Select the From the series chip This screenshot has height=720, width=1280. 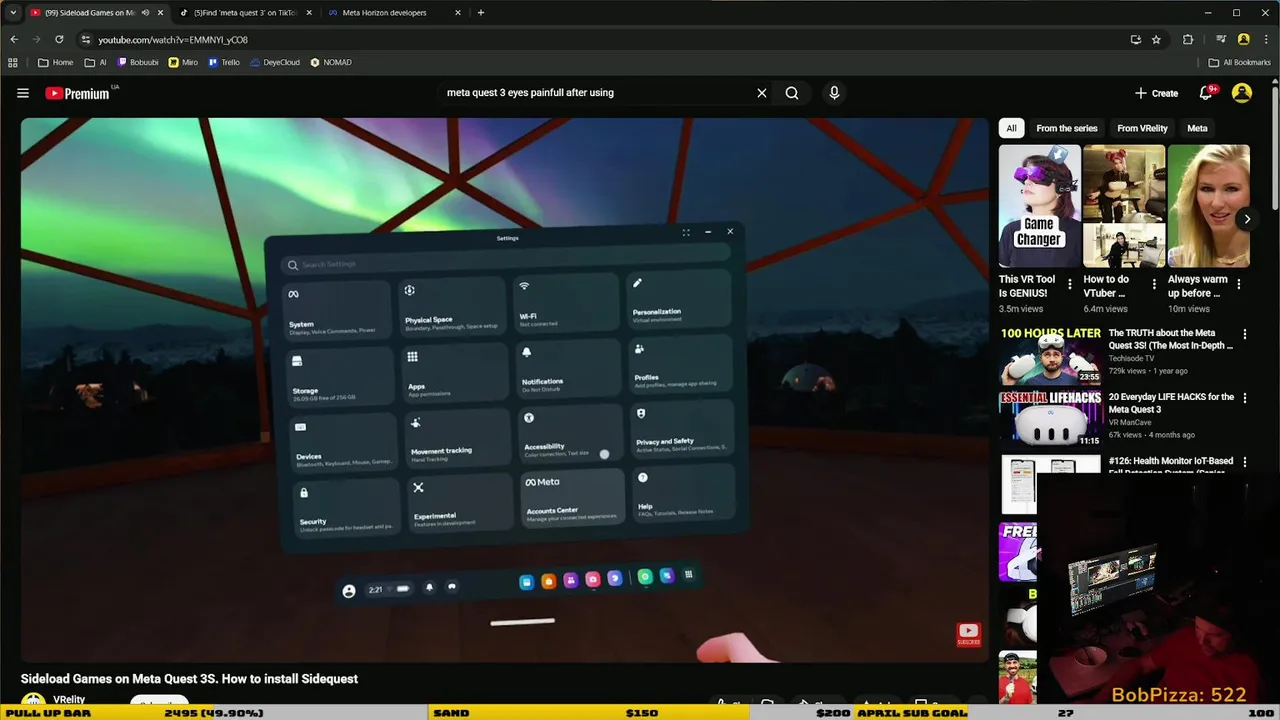click(1066, 128)
